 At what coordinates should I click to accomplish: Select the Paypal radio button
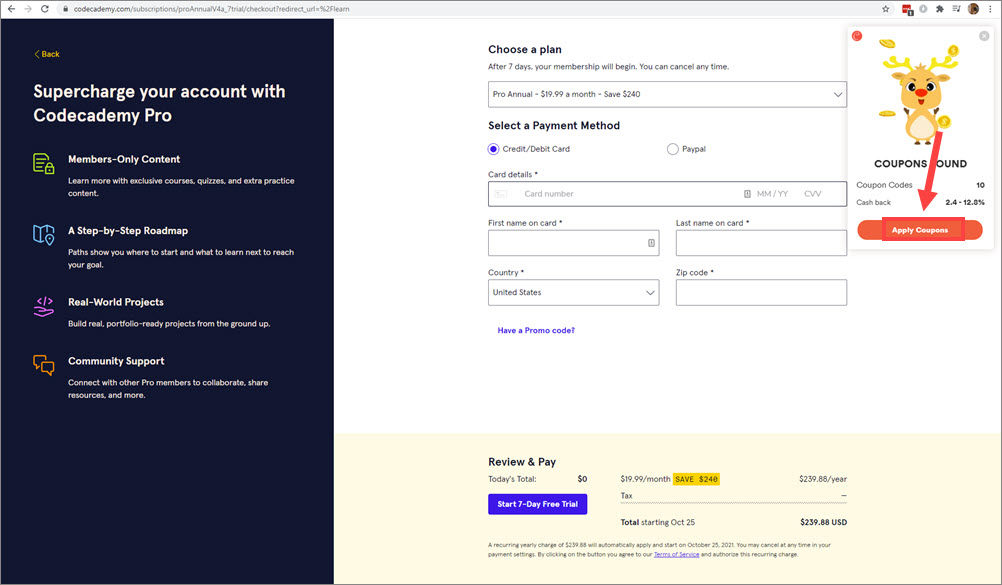[672, 149]
